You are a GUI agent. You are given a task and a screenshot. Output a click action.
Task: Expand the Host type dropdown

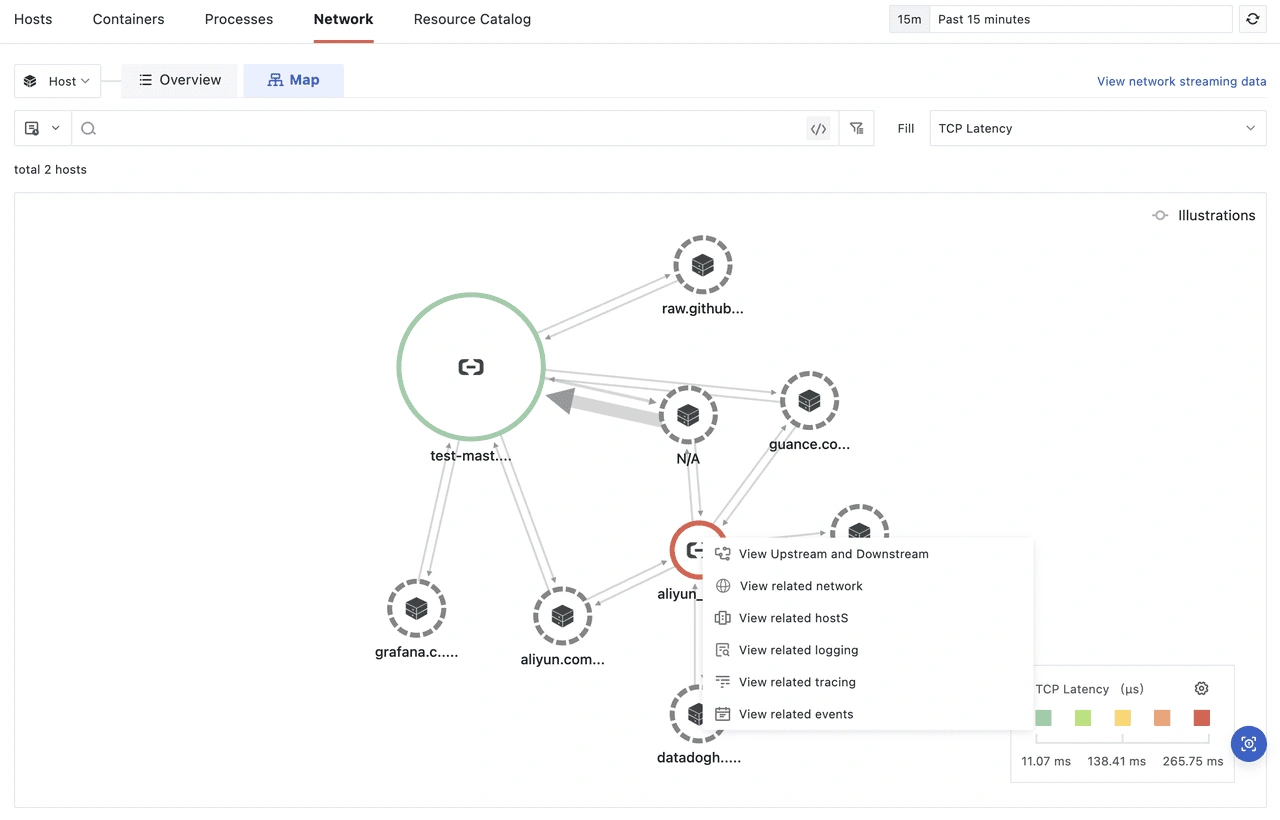point(58,81)
